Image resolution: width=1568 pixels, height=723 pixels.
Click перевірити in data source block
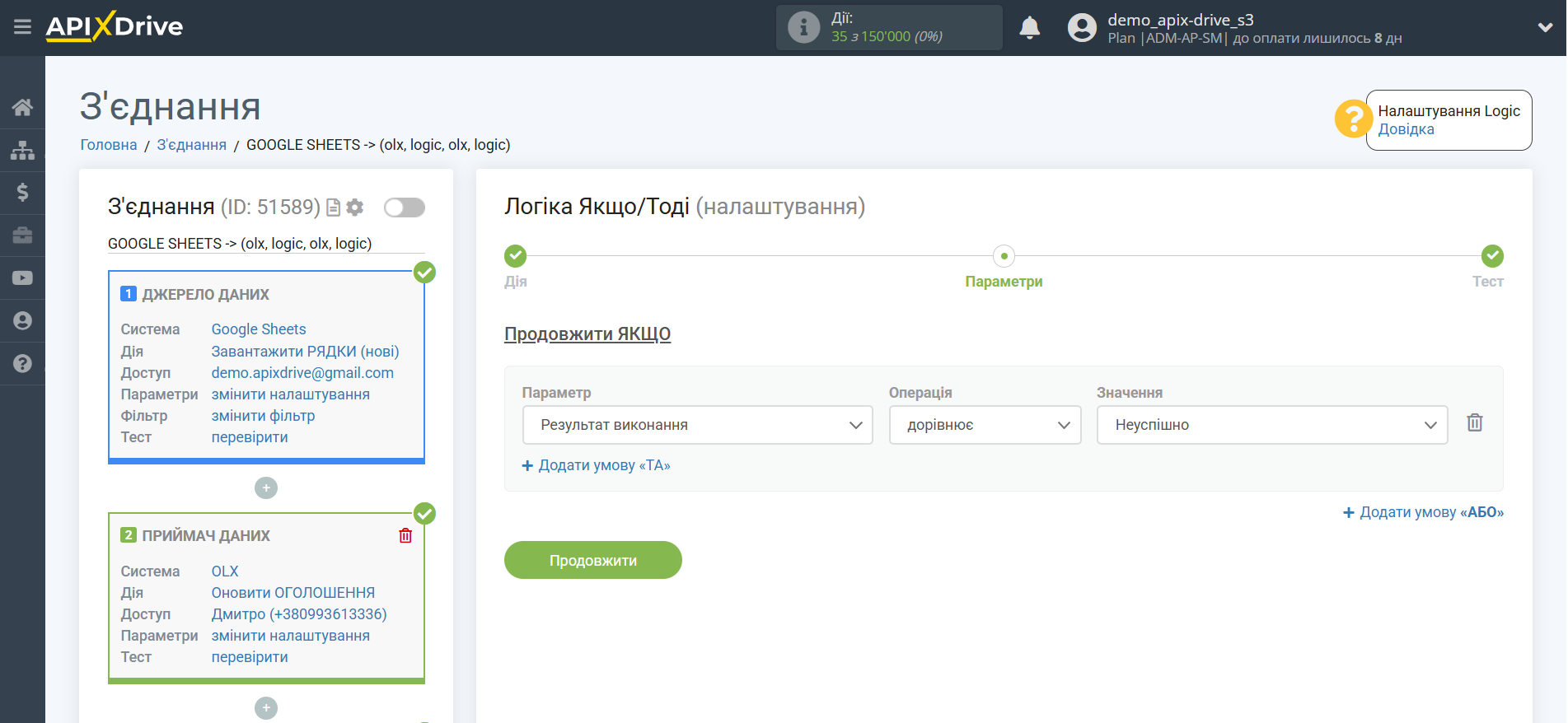pos(250,437)
